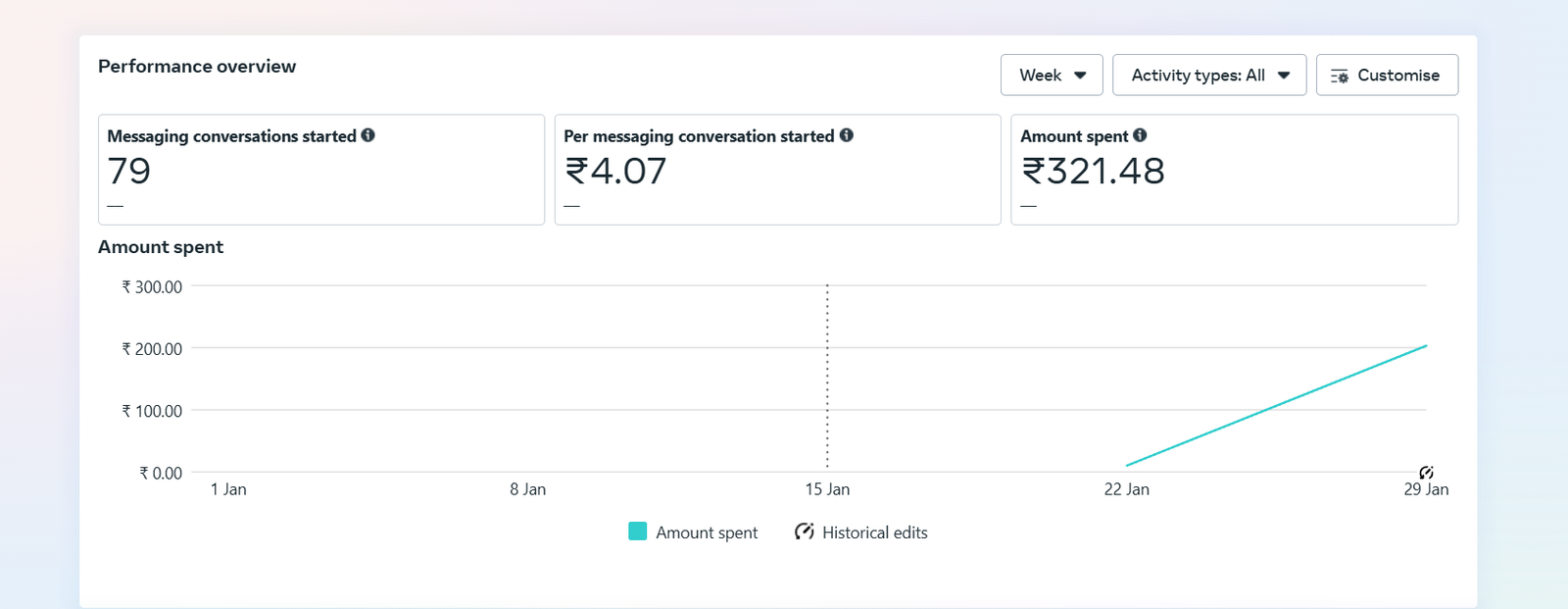
Task: Click info icon beside Amount spent card title
Action: (x=1140, y=135)
